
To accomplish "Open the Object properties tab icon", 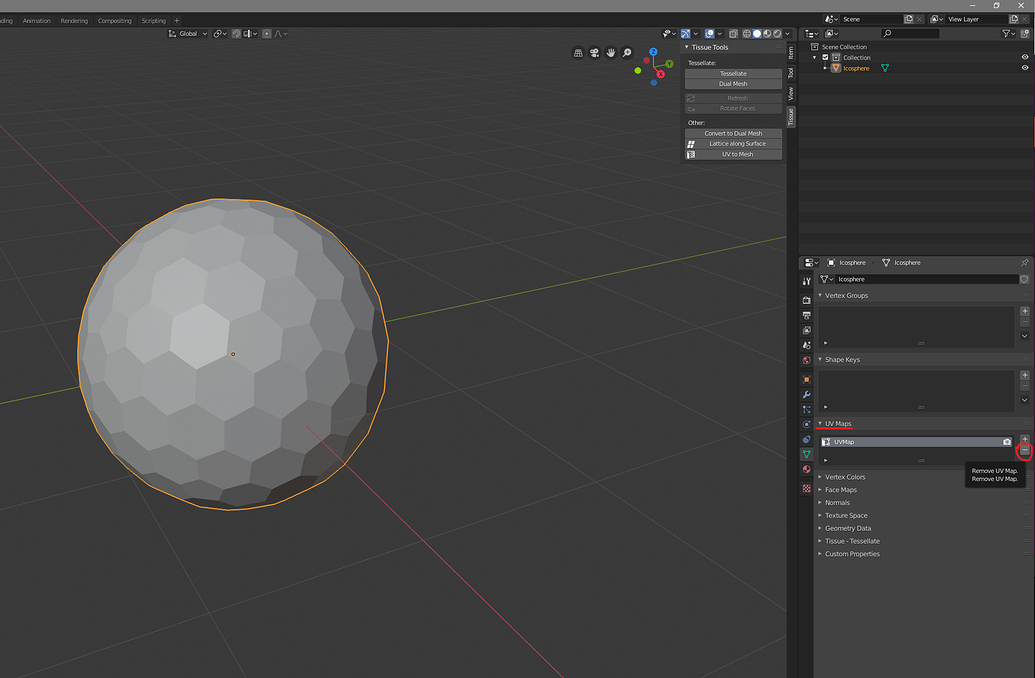I will 807,380.
